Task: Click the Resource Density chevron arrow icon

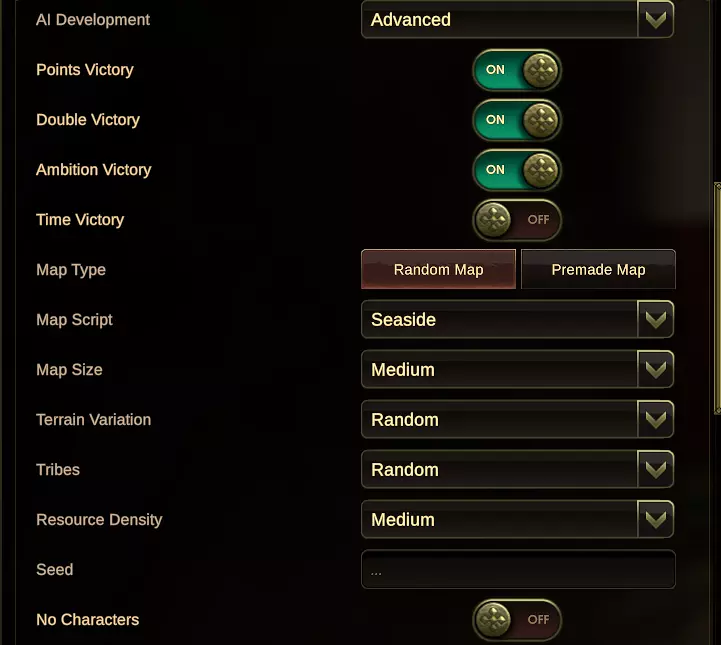Action: 656,520
